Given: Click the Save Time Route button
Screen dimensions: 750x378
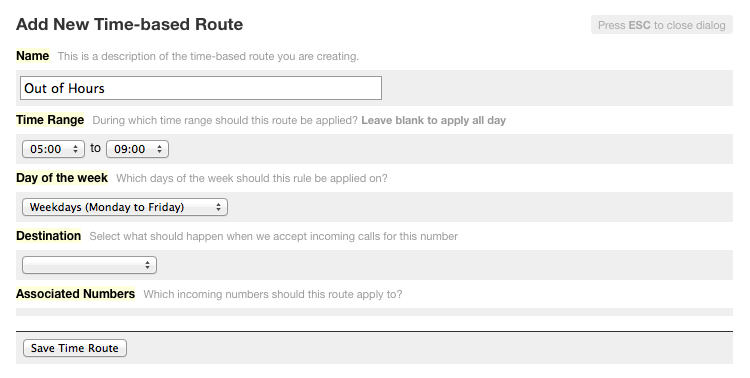Looking at the screenshot, I should point(75,348).
